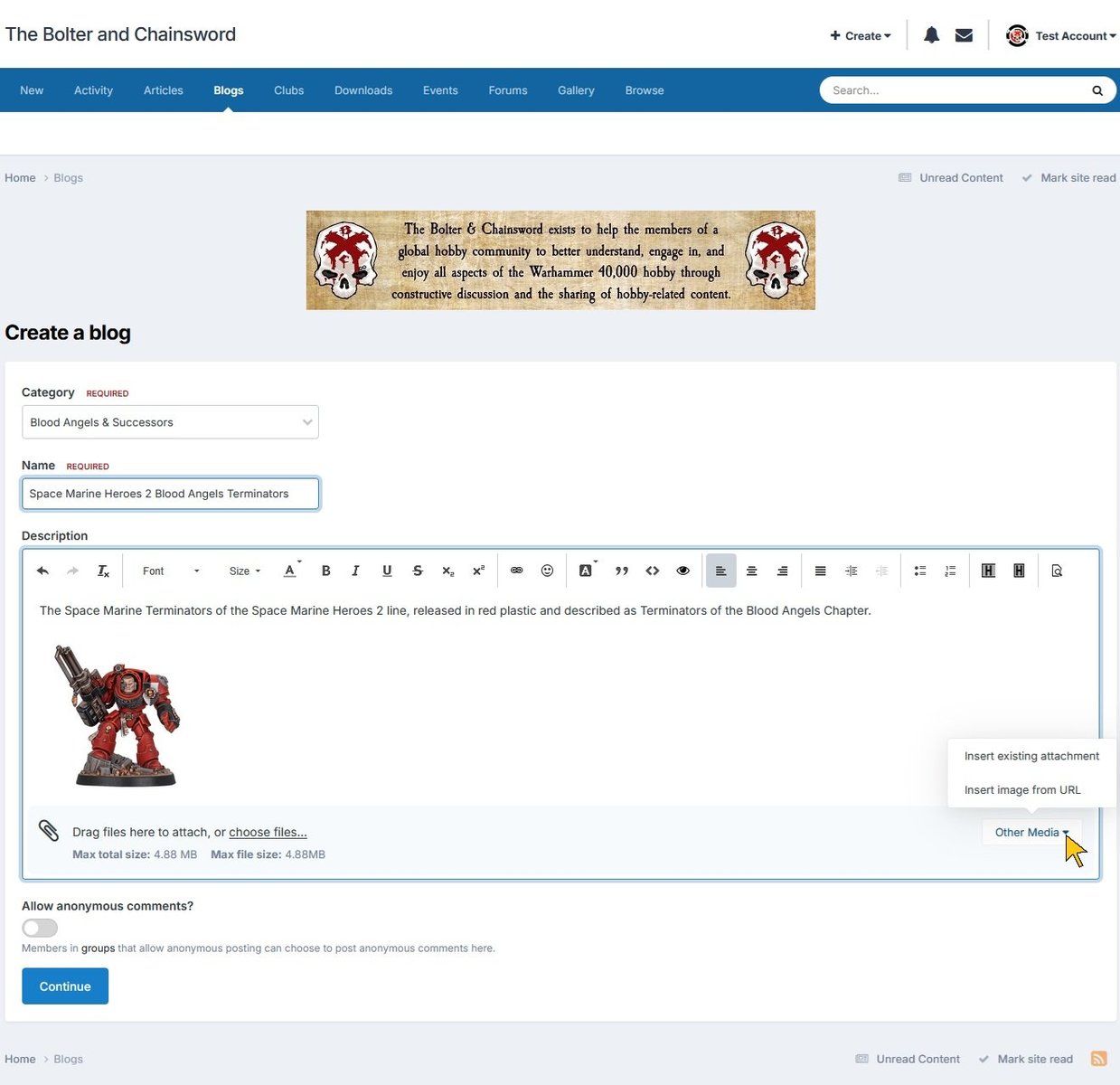Open the text background color picker
Image resolution: width=1120 pixels, height=1085 pixels.
(x=587, y=571)
